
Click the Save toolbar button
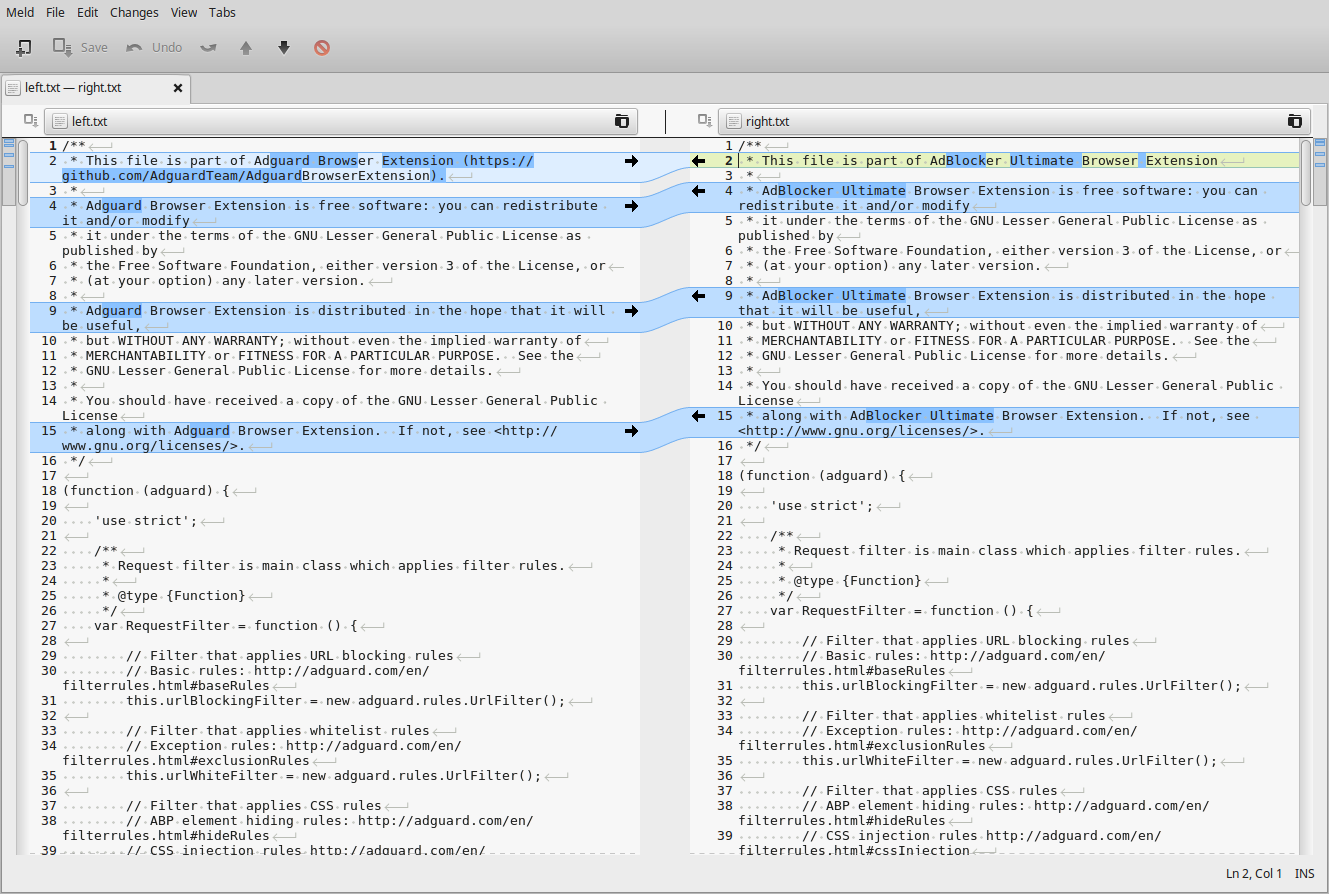tap(80, 47)
